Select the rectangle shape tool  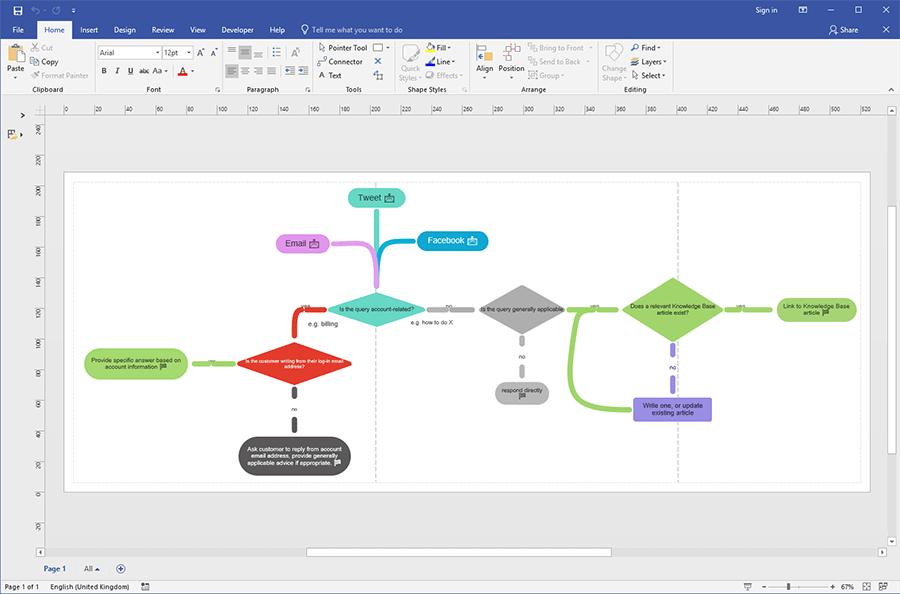click(x=378, y=48)
